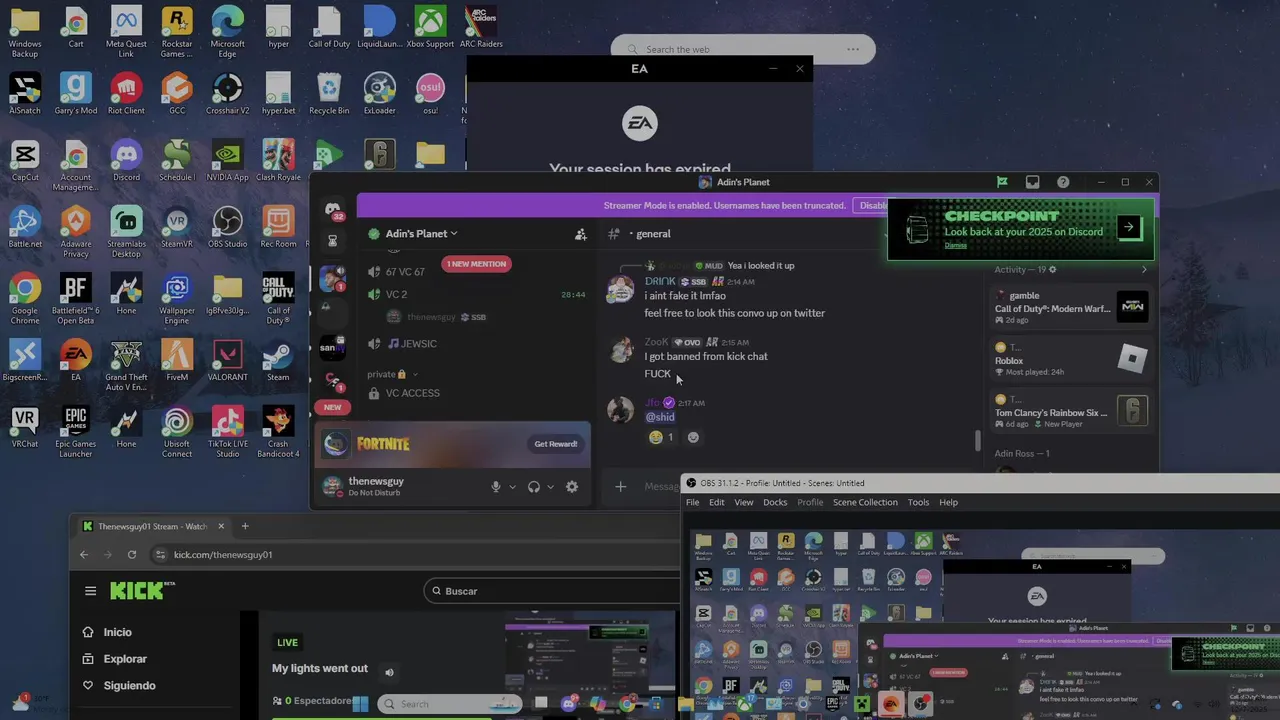Screen dimensions: 1280x720
Task: Click the message attach plus icon
Action: pos(621,487)
